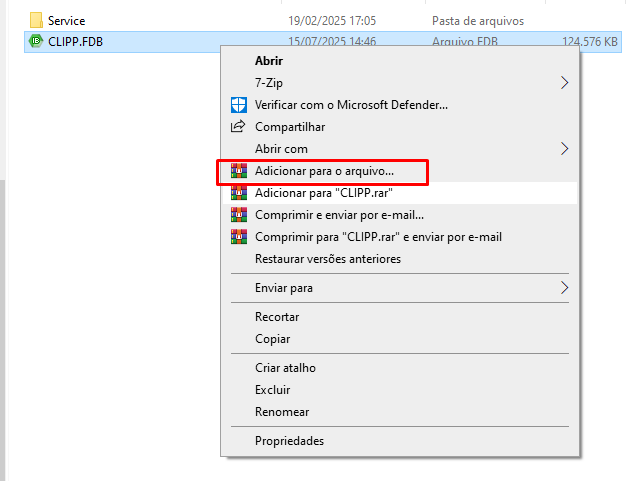The width and height of the screenshot is (635, 481).
Task: Click the Microsoft Defender shield icon
Action: pos(238,104)
